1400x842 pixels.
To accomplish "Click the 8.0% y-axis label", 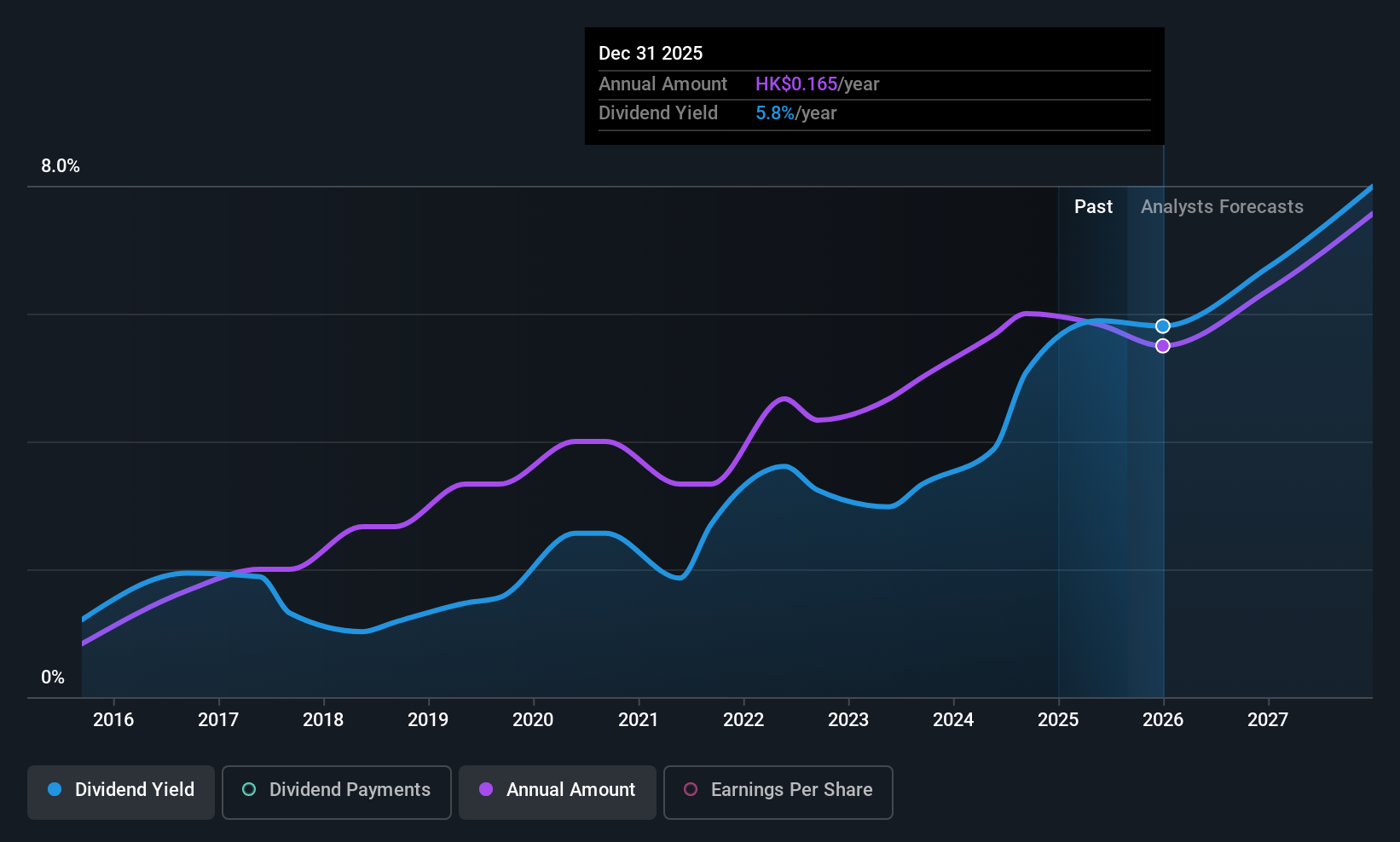I will (x=61, y=166).
